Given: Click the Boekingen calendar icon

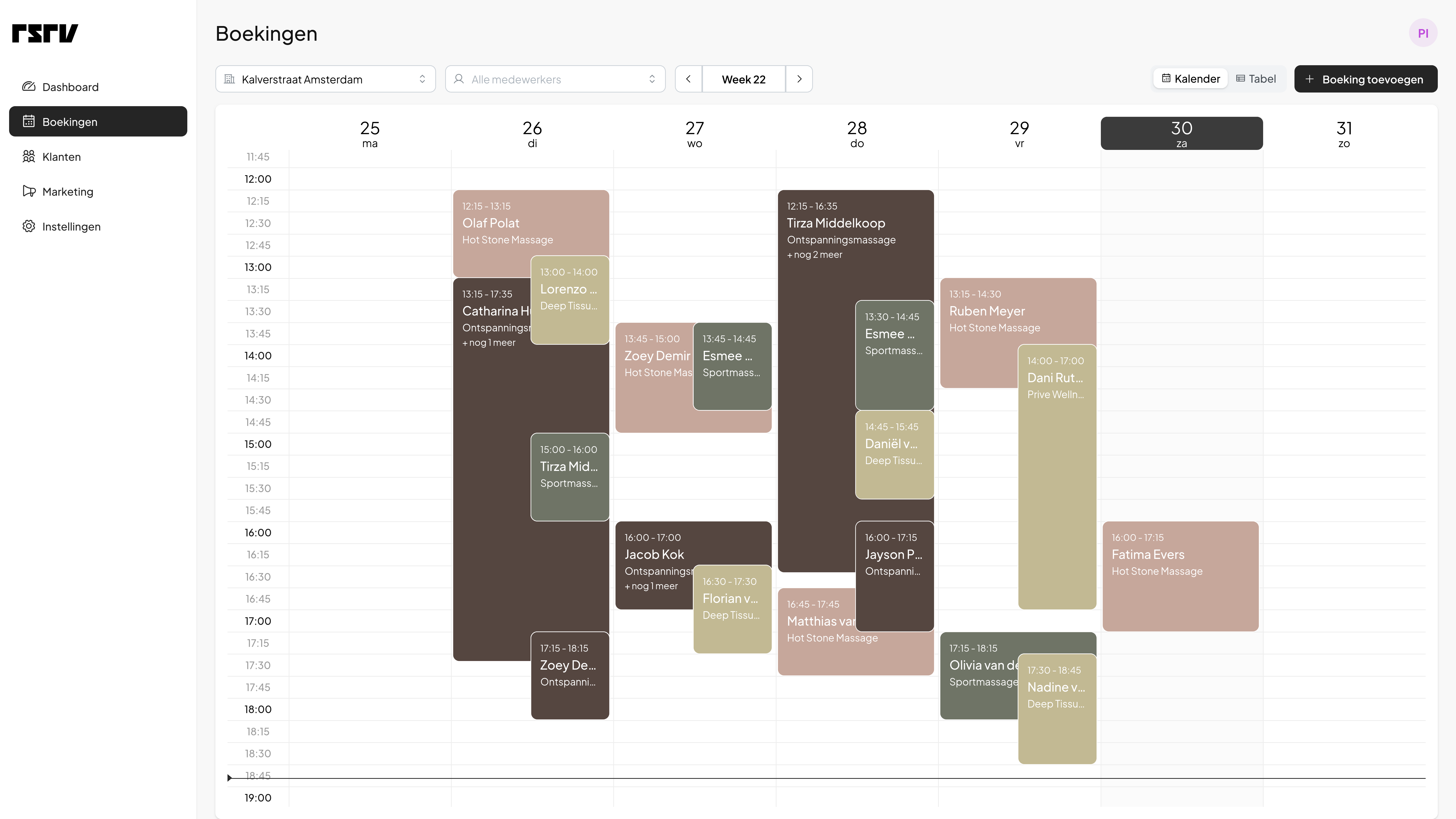Looking at the screenshot, I should [x=29, y=122].
